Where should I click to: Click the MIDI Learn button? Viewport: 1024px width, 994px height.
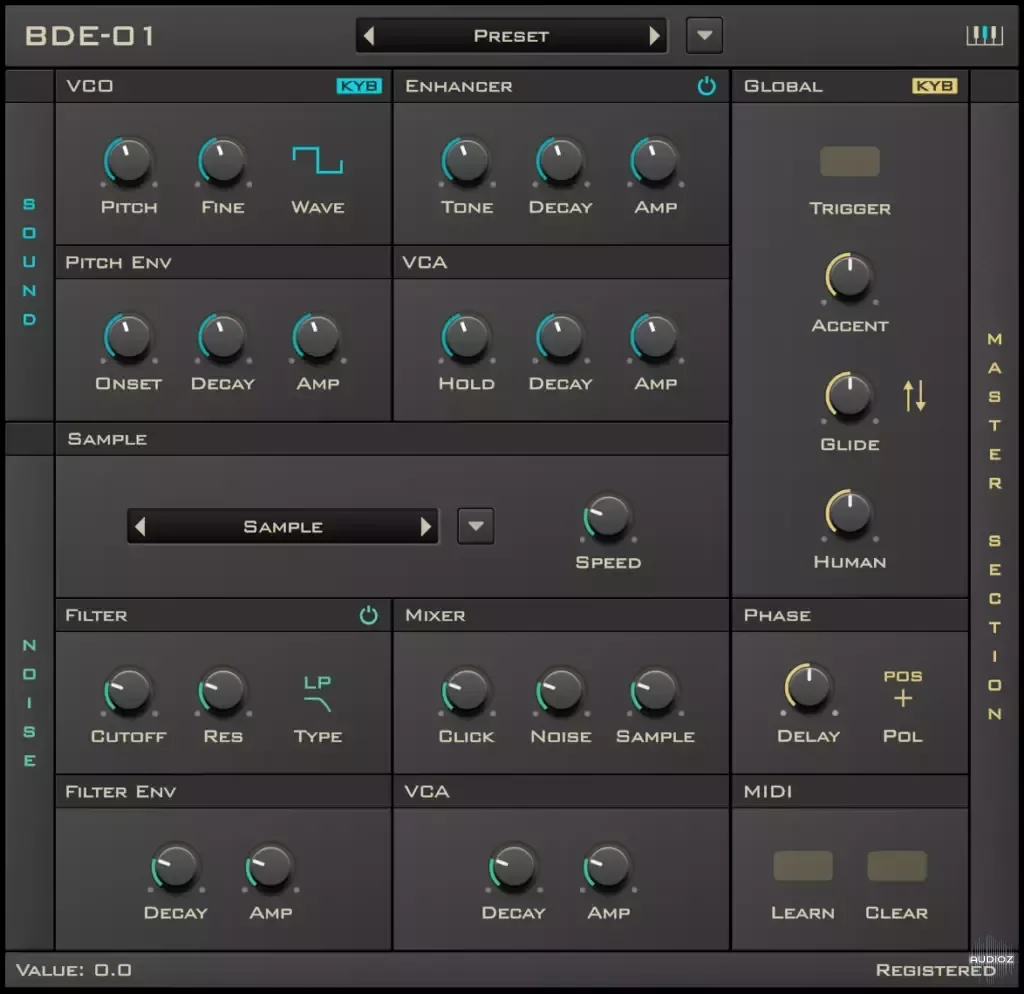[x=803, y=866]
